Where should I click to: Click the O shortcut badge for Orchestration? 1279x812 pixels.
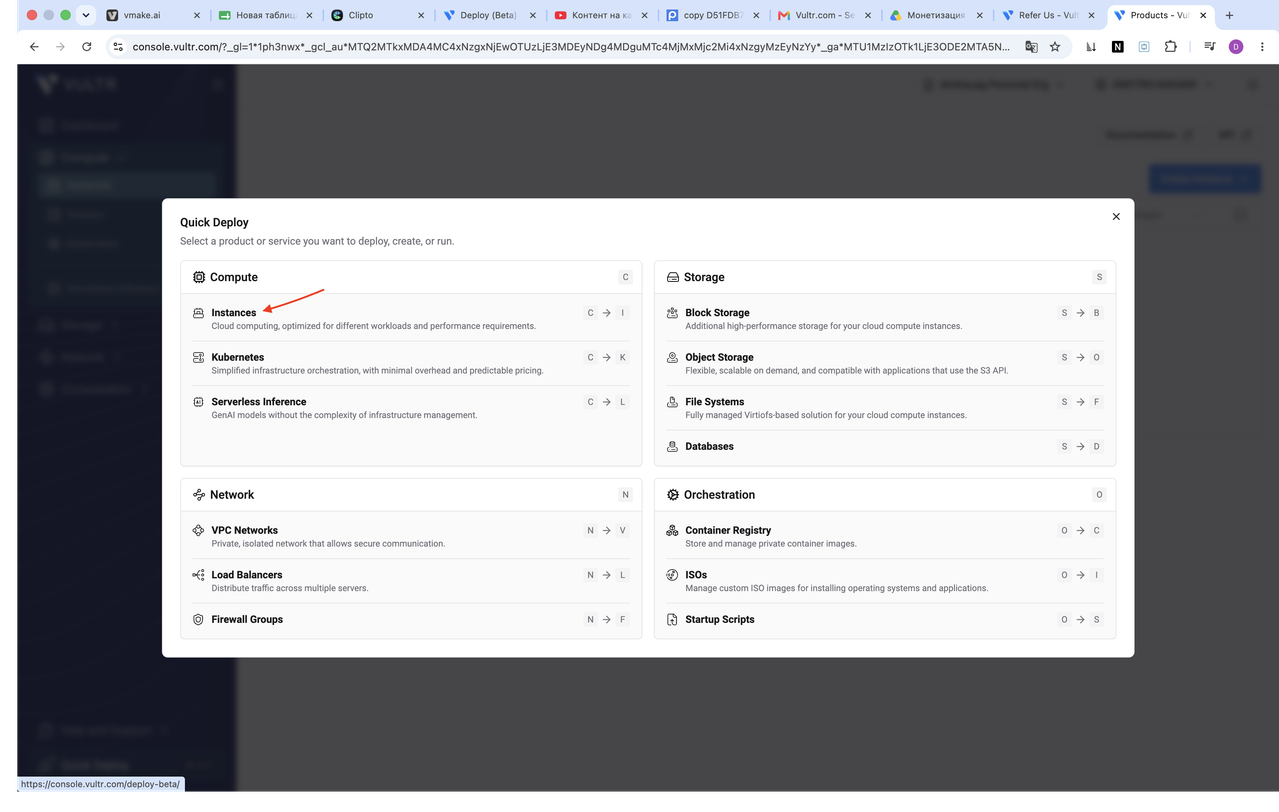click(1099, 495)
